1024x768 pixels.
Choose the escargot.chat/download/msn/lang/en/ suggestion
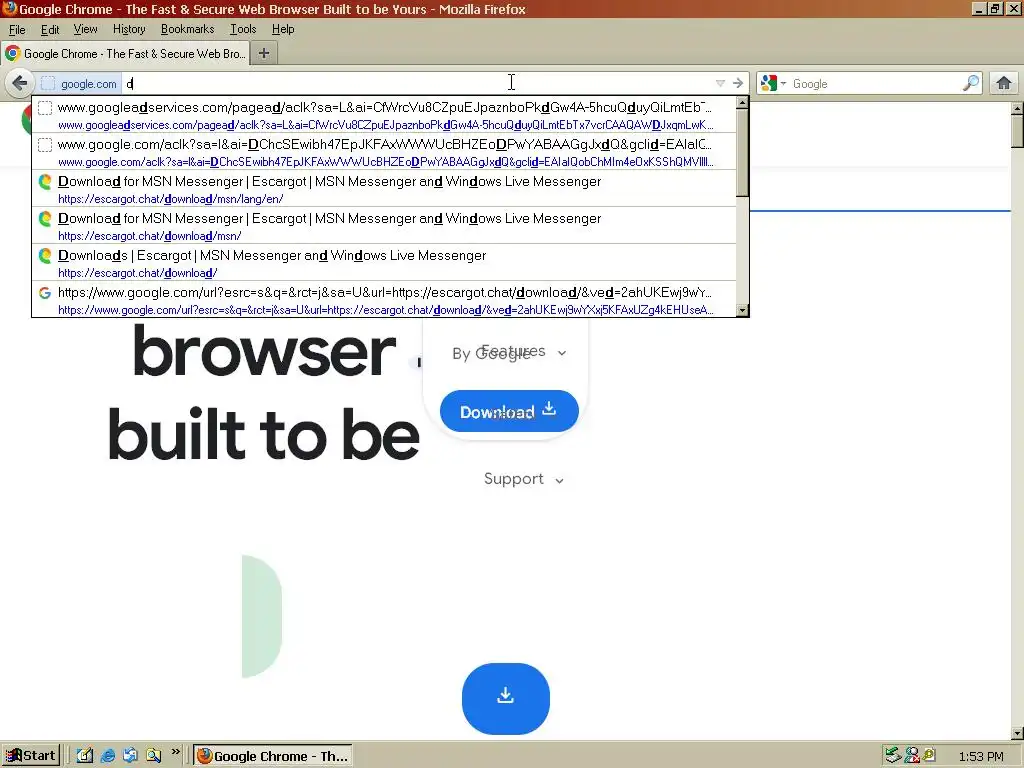[x=384, y=189]
